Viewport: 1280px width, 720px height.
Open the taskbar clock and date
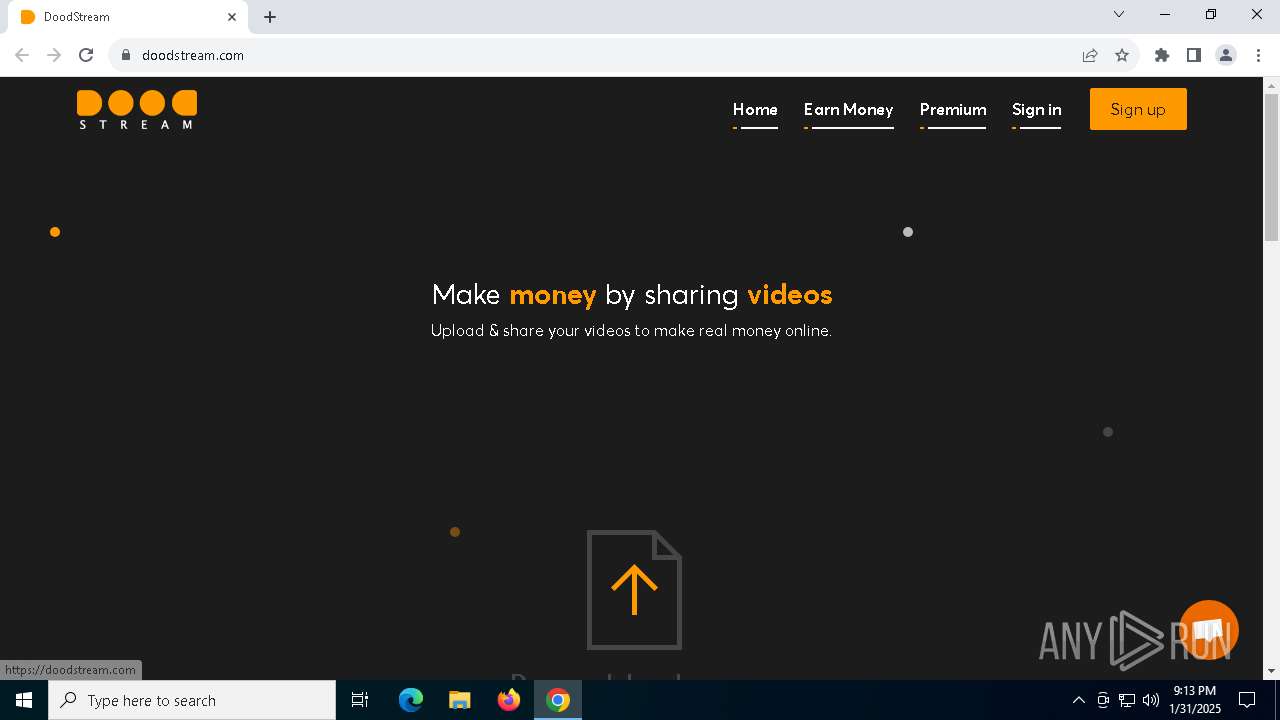pos(1195,700)
